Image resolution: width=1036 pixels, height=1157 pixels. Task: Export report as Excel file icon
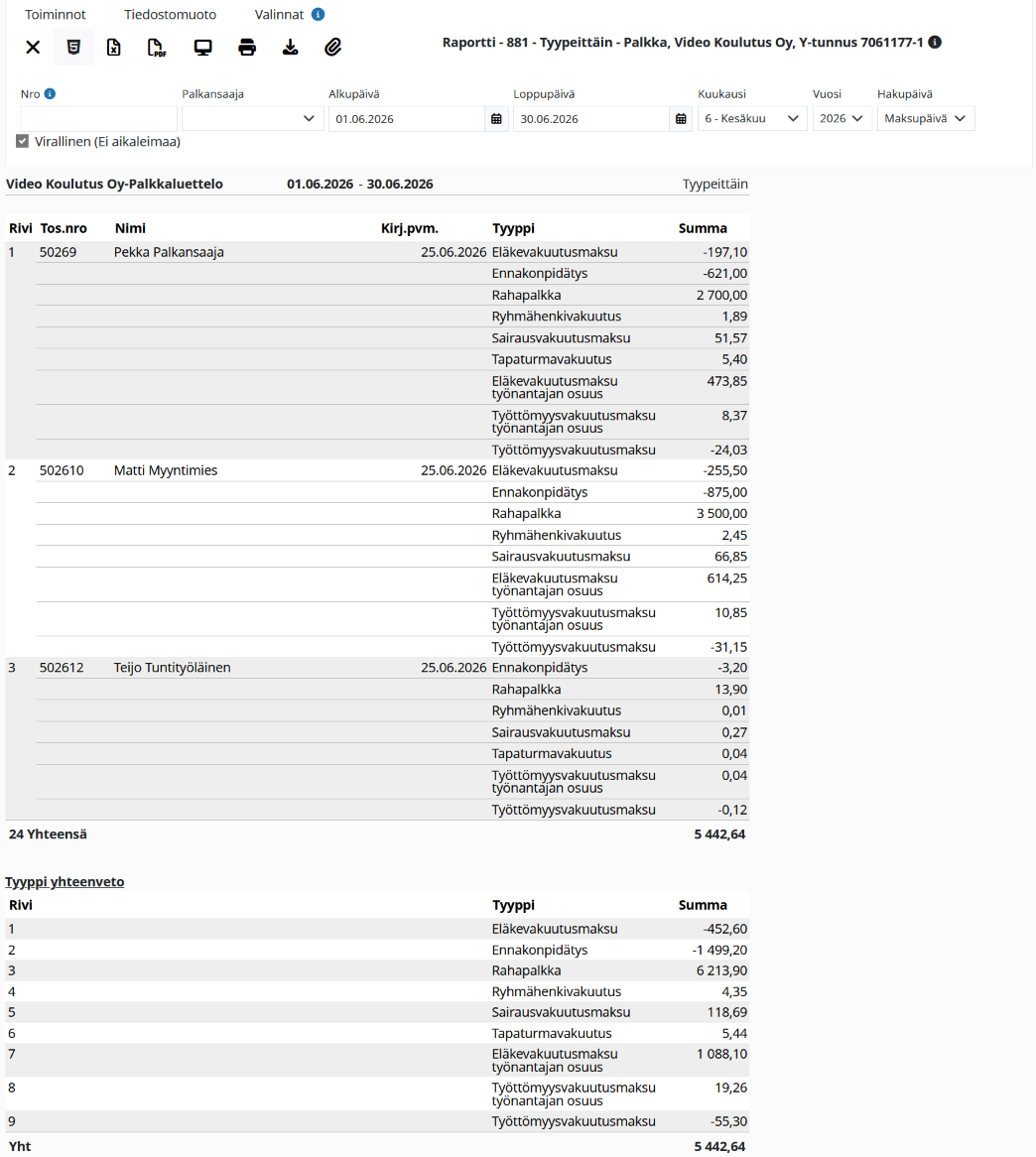pyautogui.click(x=114, y=48)
